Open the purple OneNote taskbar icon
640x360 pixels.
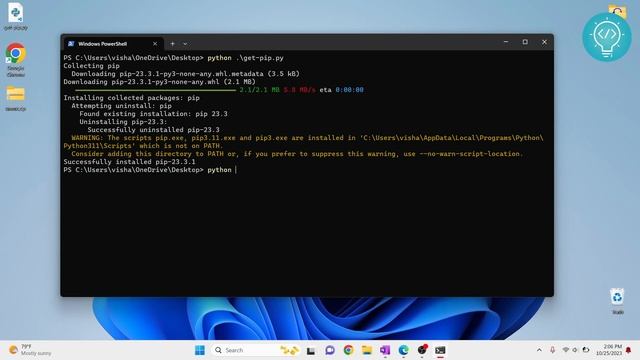tap(385, 350)
